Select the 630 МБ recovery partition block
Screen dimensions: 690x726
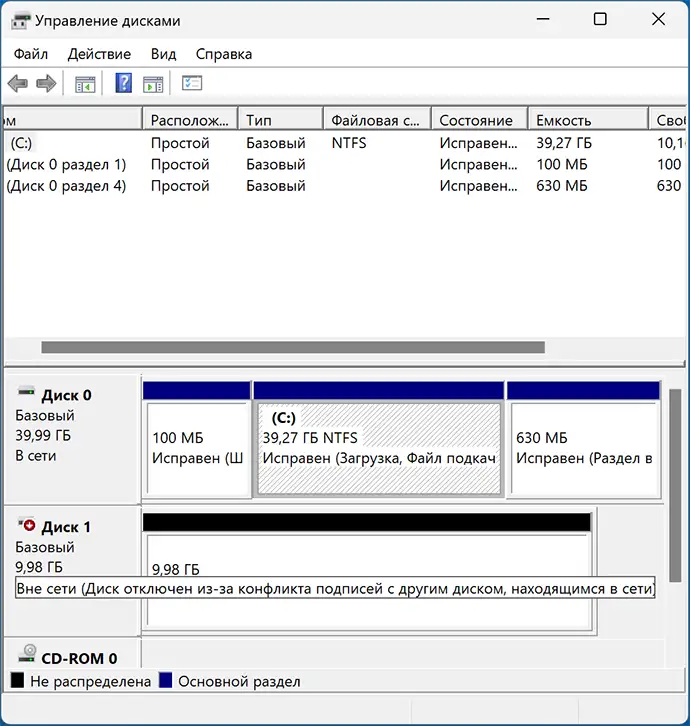click(x=584, y=439)
